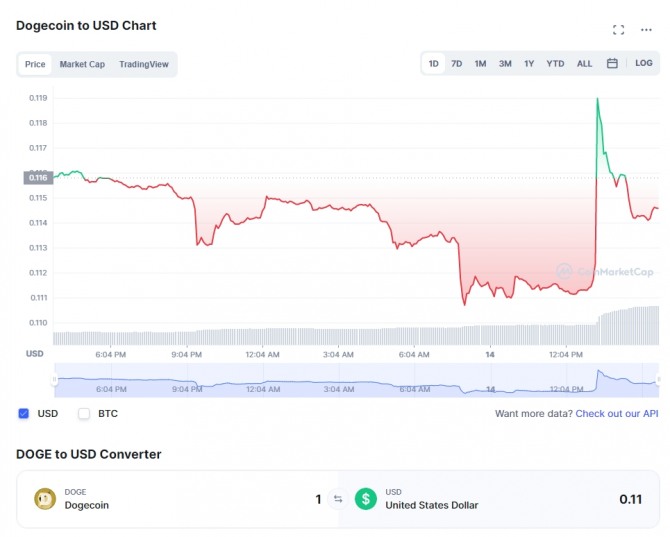Click the Dogecoin coin logo
The width and height of the screenshot is (670, 537).
(x=45, y=499)
